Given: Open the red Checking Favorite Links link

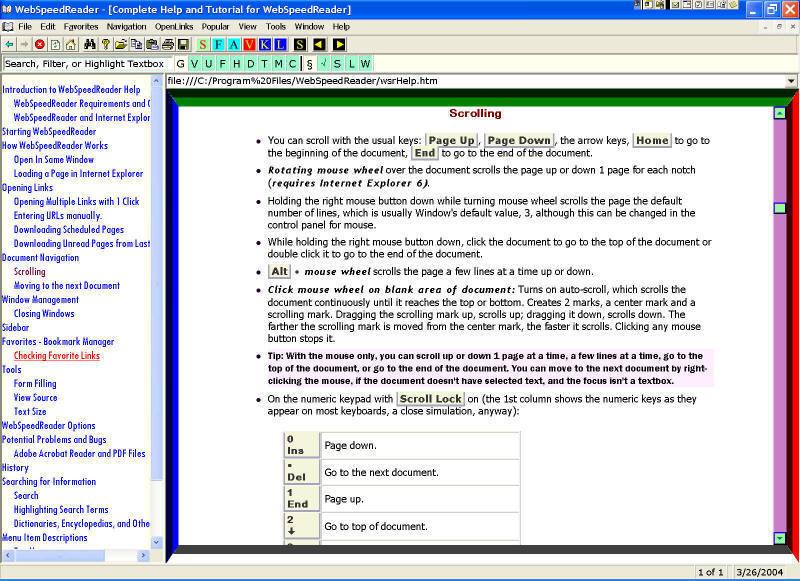Looking at the screenshot, I should (57, 356).
